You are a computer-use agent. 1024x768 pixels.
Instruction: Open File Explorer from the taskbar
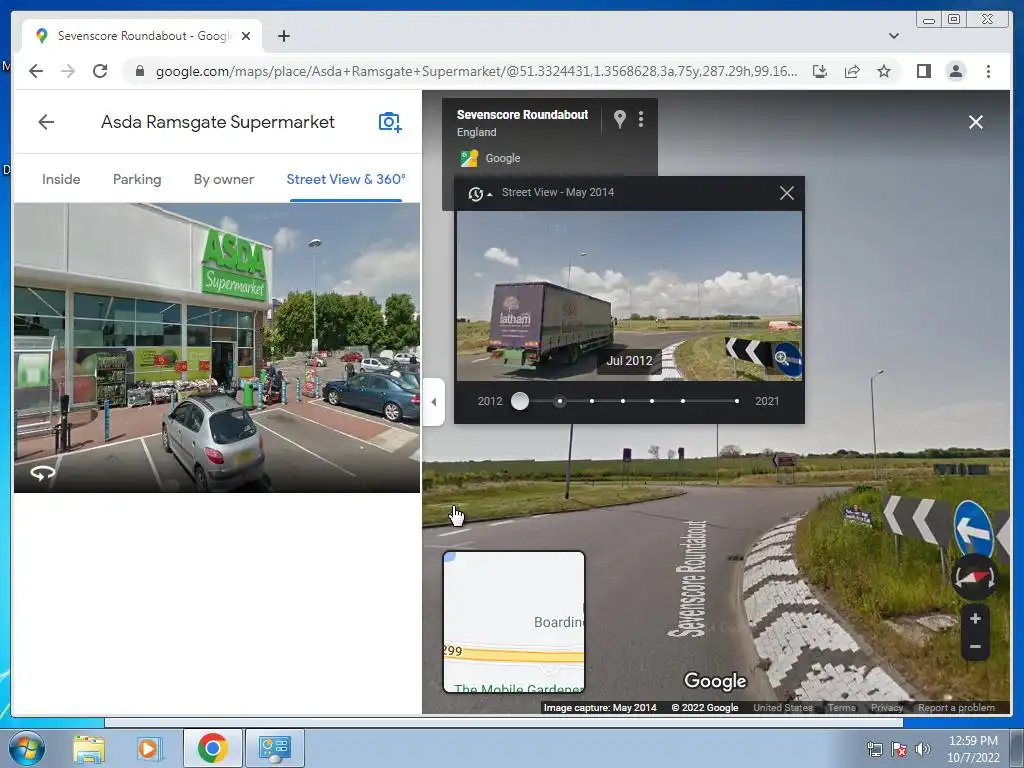(89, 748)
